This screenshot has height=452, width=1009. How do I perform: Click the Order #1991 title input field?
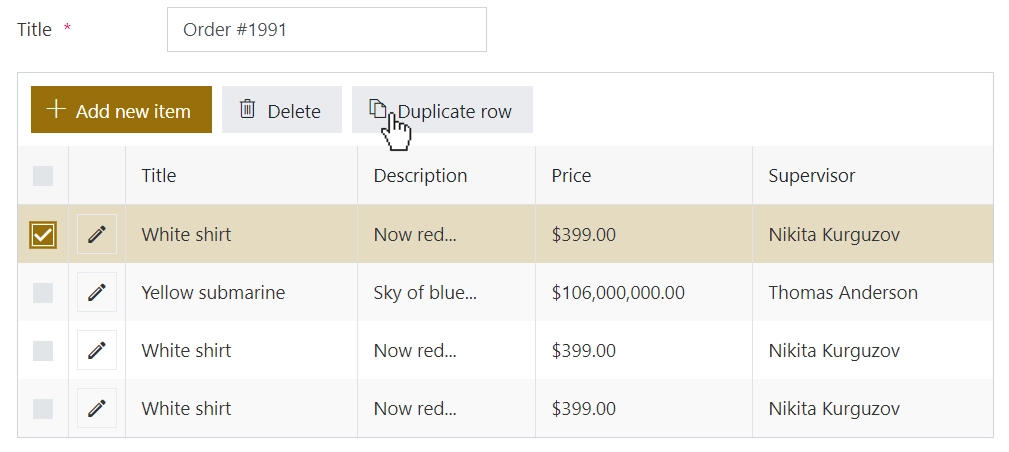(x=327, y=30)
